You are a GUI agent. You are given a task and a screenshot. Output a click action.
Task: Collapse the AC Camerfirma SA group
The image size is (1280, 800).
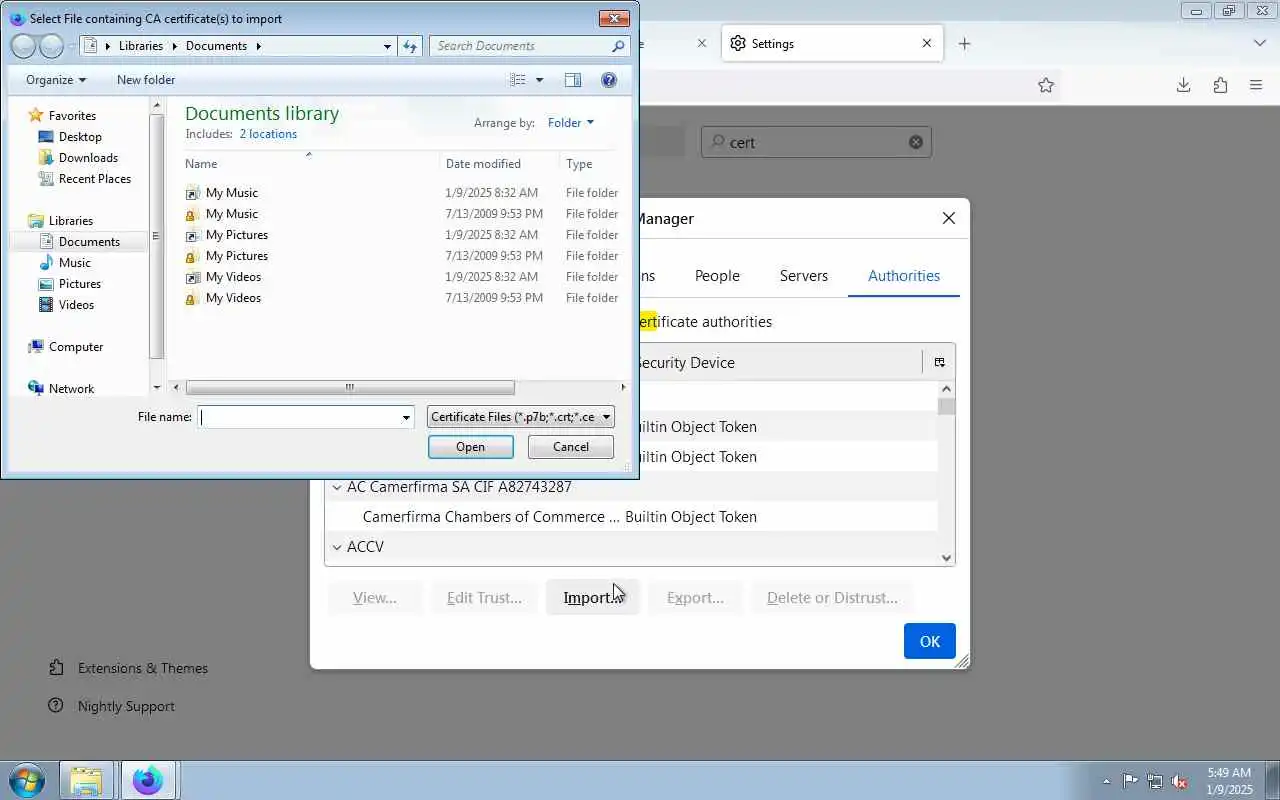(337, 487)
